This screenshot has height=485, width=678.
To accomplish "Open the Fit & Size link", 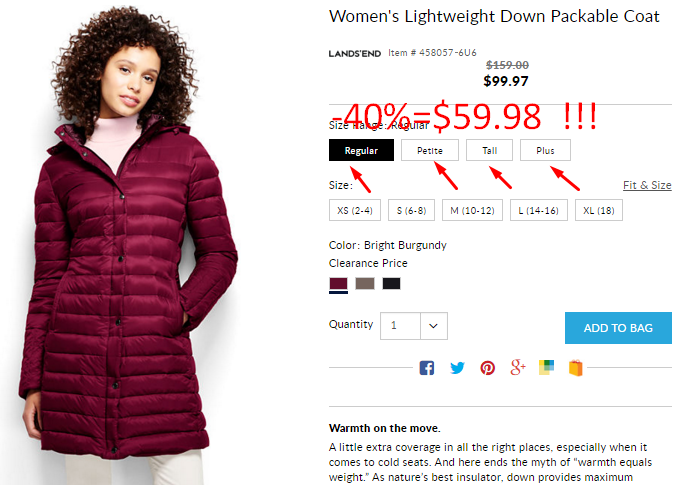I will tap(647, 185).
